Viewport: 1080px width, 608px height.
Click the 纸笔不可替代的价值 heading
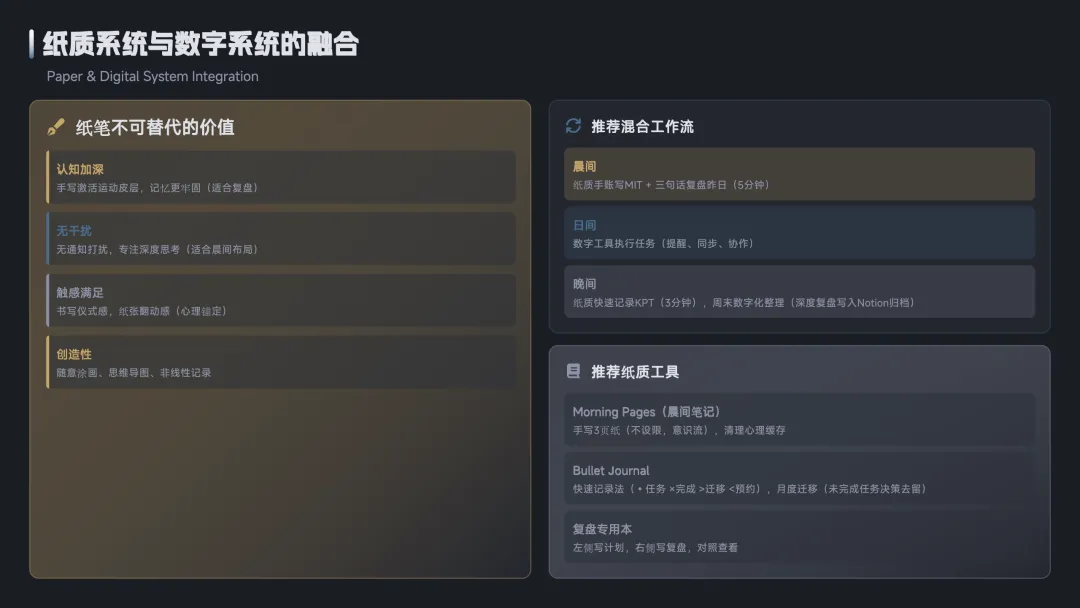click(155, 127)
